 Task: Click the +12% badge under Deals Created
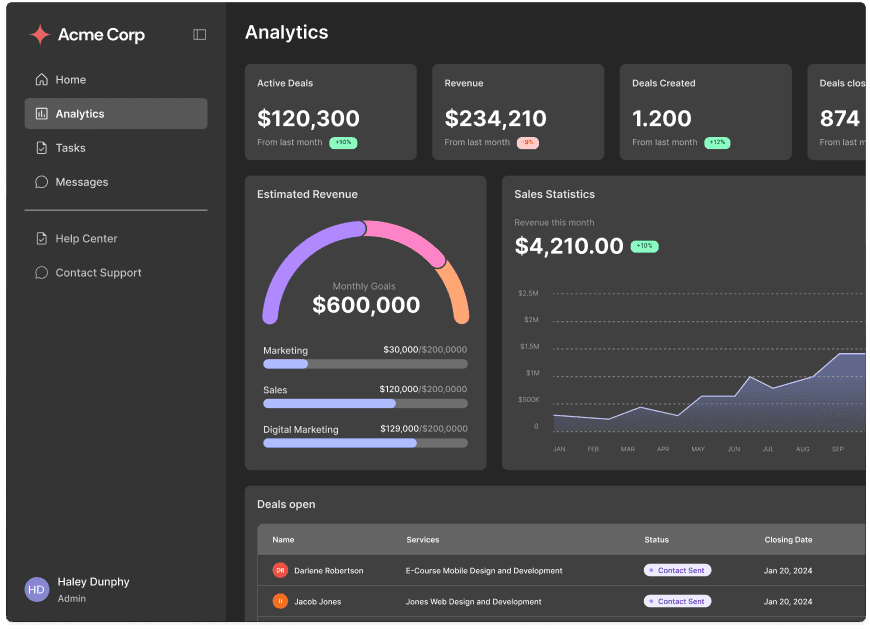[x=717, y=143]
